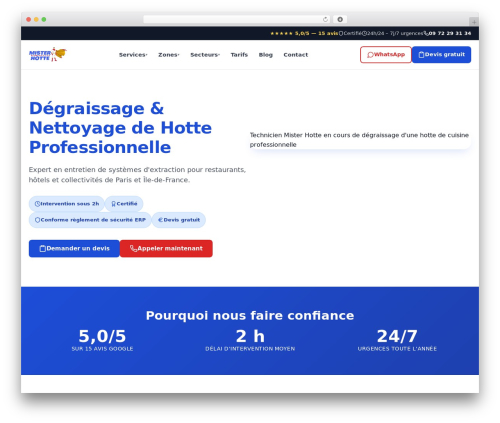
Task: Open the Contact page
Action: point(296,55)
